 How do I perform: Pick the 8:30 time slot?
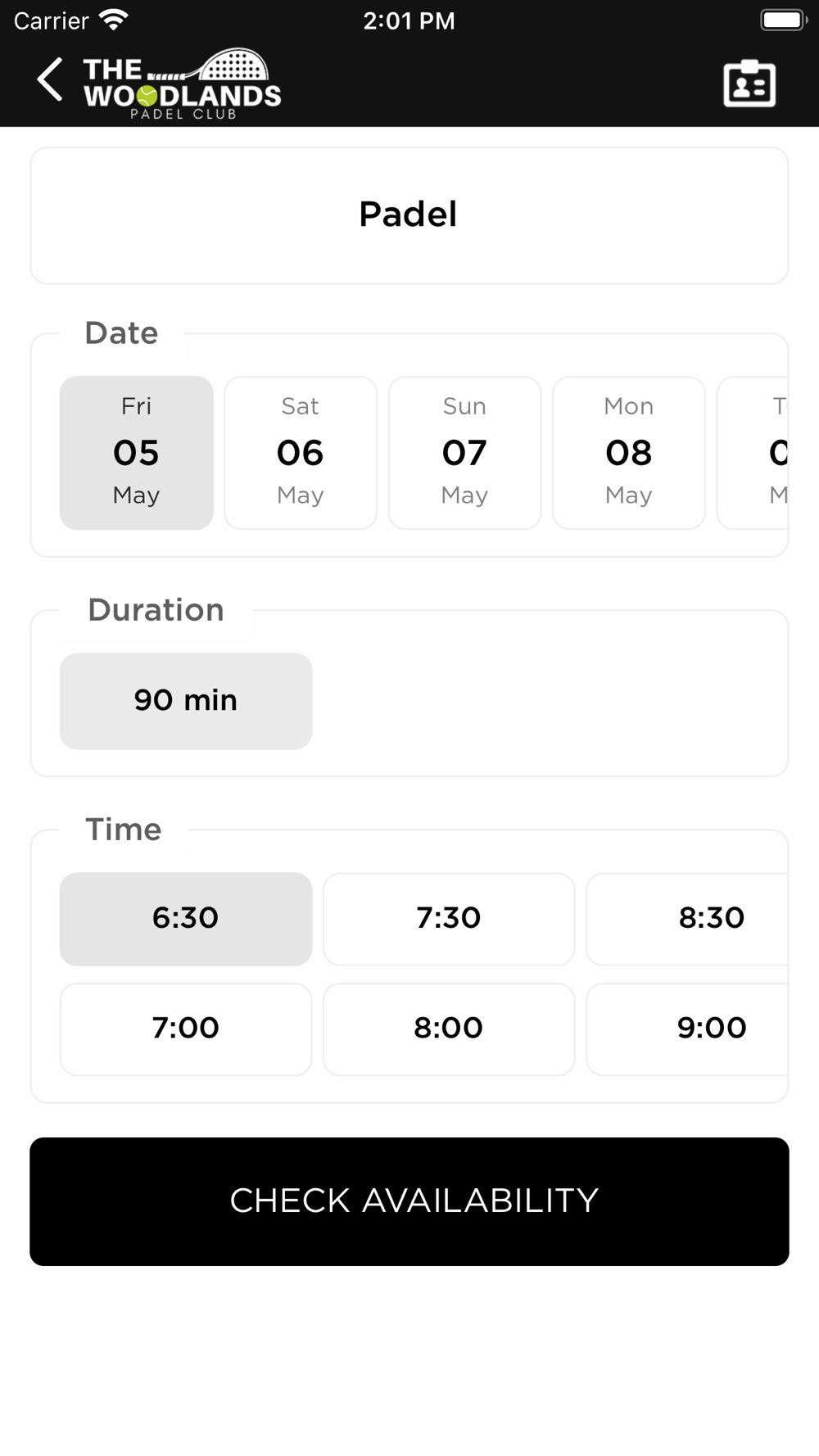[688, 919]
